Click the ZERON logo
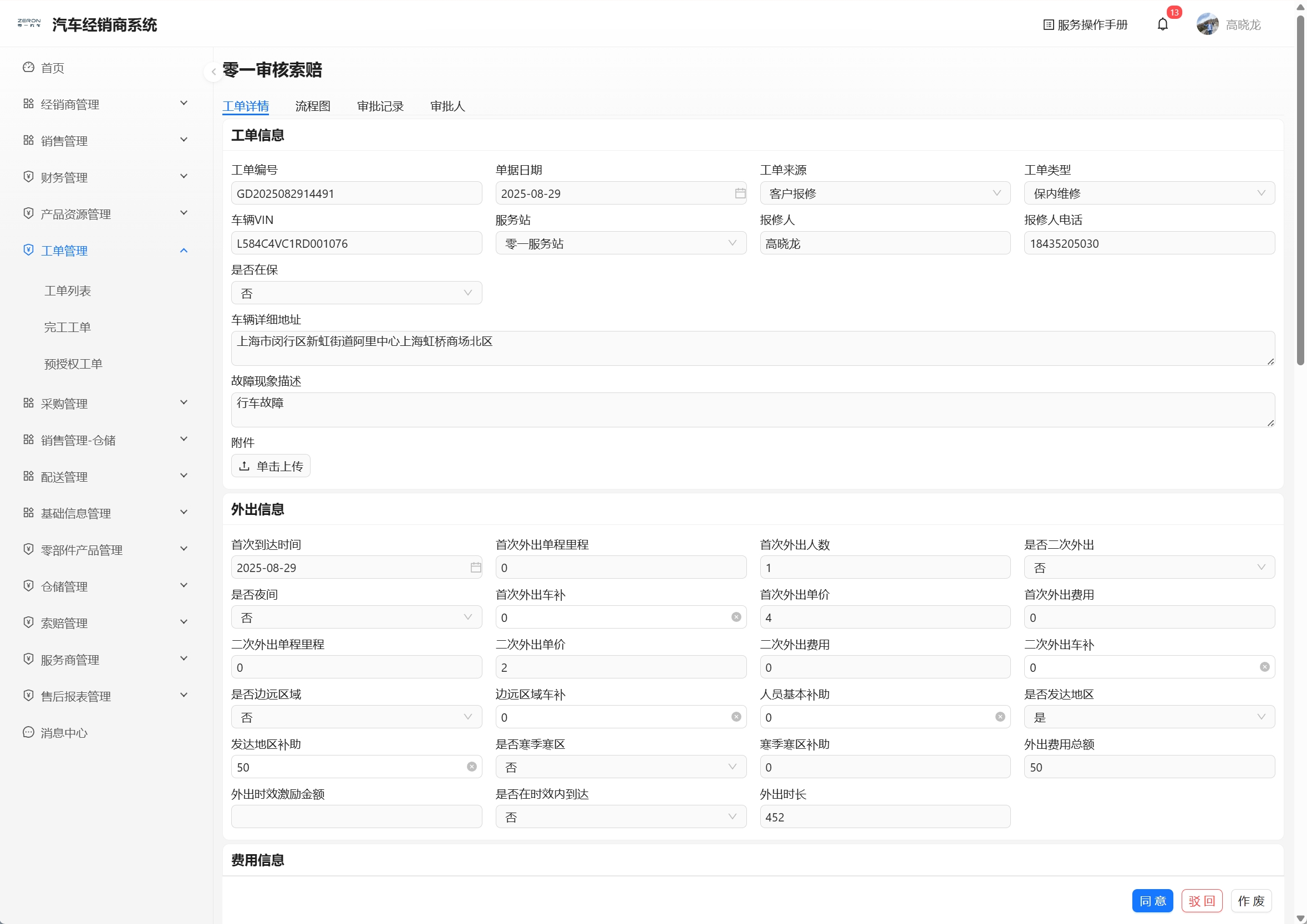 (28, 23)
